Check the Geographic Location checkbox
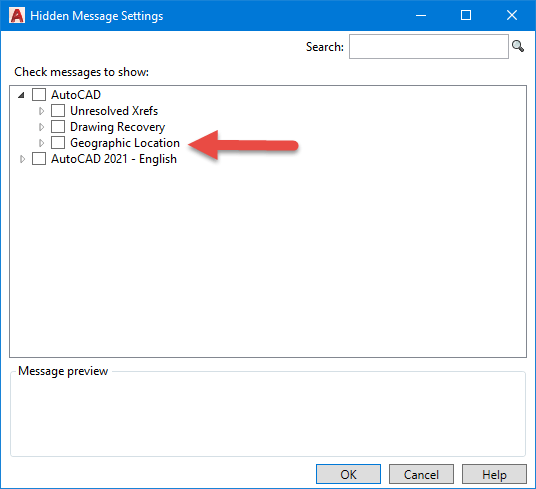The width and height of the screenshot is (536, 489). tap(58, 143)
